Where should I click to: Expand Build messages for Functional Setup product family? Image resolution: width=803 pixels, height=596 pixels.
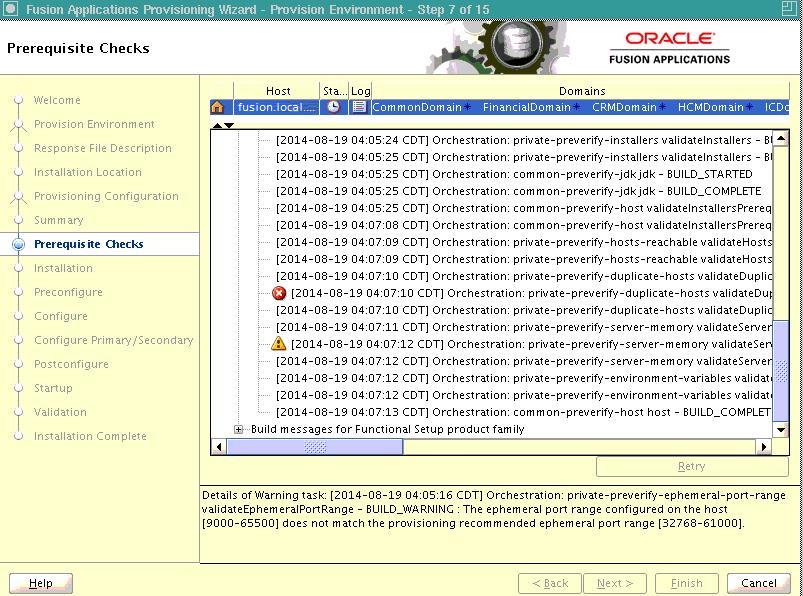[x=239, y=429]
